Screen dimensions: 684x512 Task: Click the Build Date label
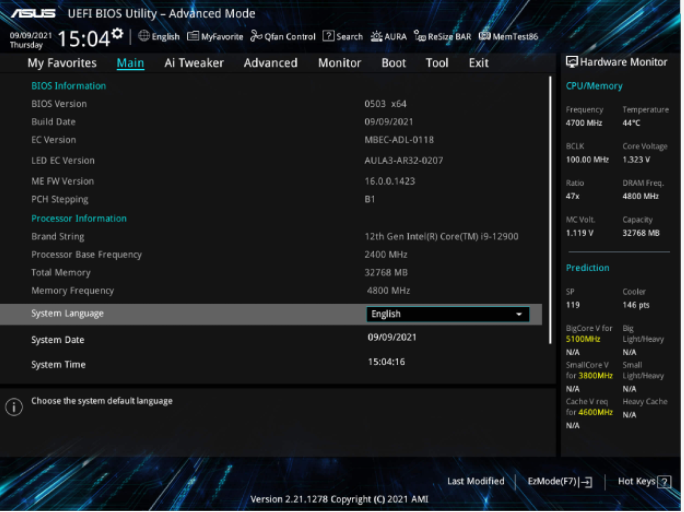53,122
